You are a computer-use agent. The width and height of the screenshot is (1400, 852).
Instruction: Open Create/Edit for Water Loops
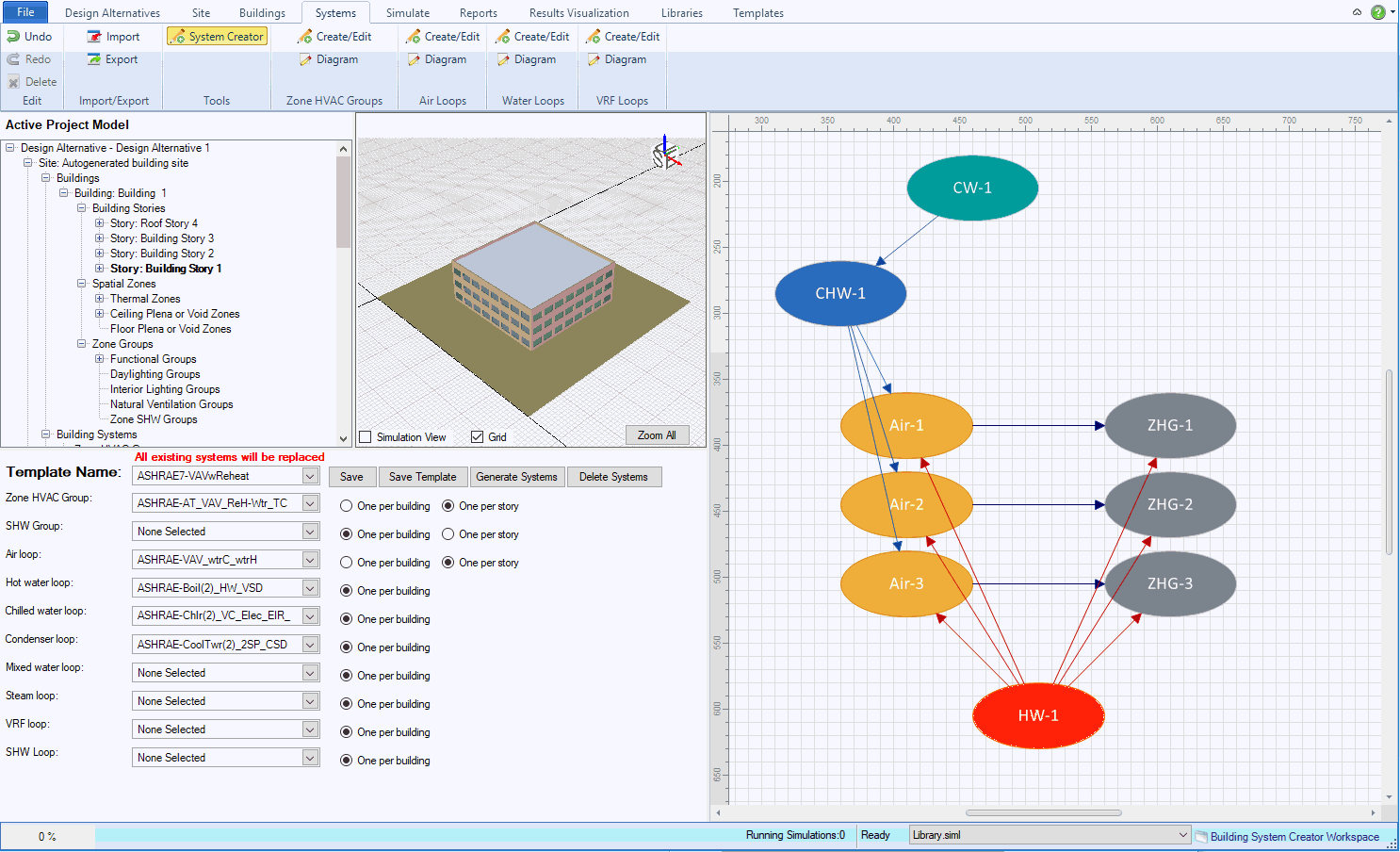click(x=532, y=37)
